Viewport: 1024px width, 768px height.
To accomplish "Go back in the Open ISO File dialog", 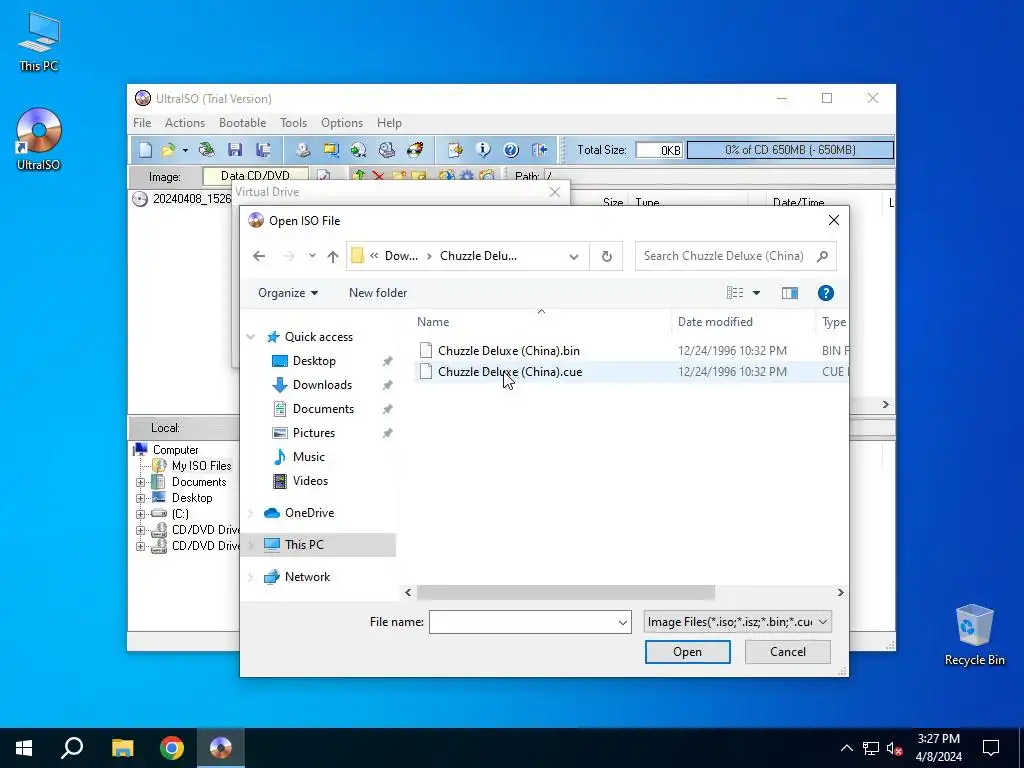I will pyautogui.click(x=259, y=256).
